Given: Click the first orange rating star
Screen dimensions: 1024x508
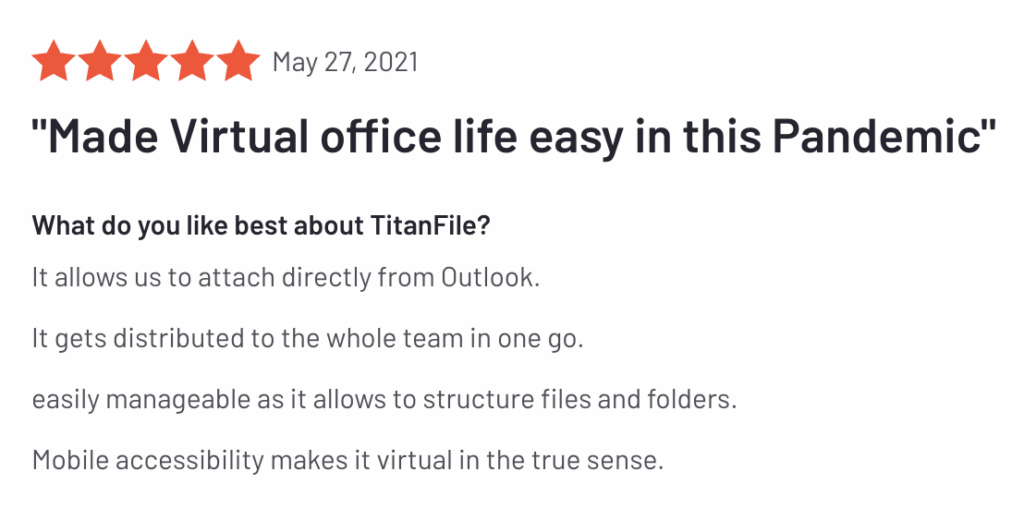Looking at the screenshot, I should pyautogui.click(x=54, y=61).
